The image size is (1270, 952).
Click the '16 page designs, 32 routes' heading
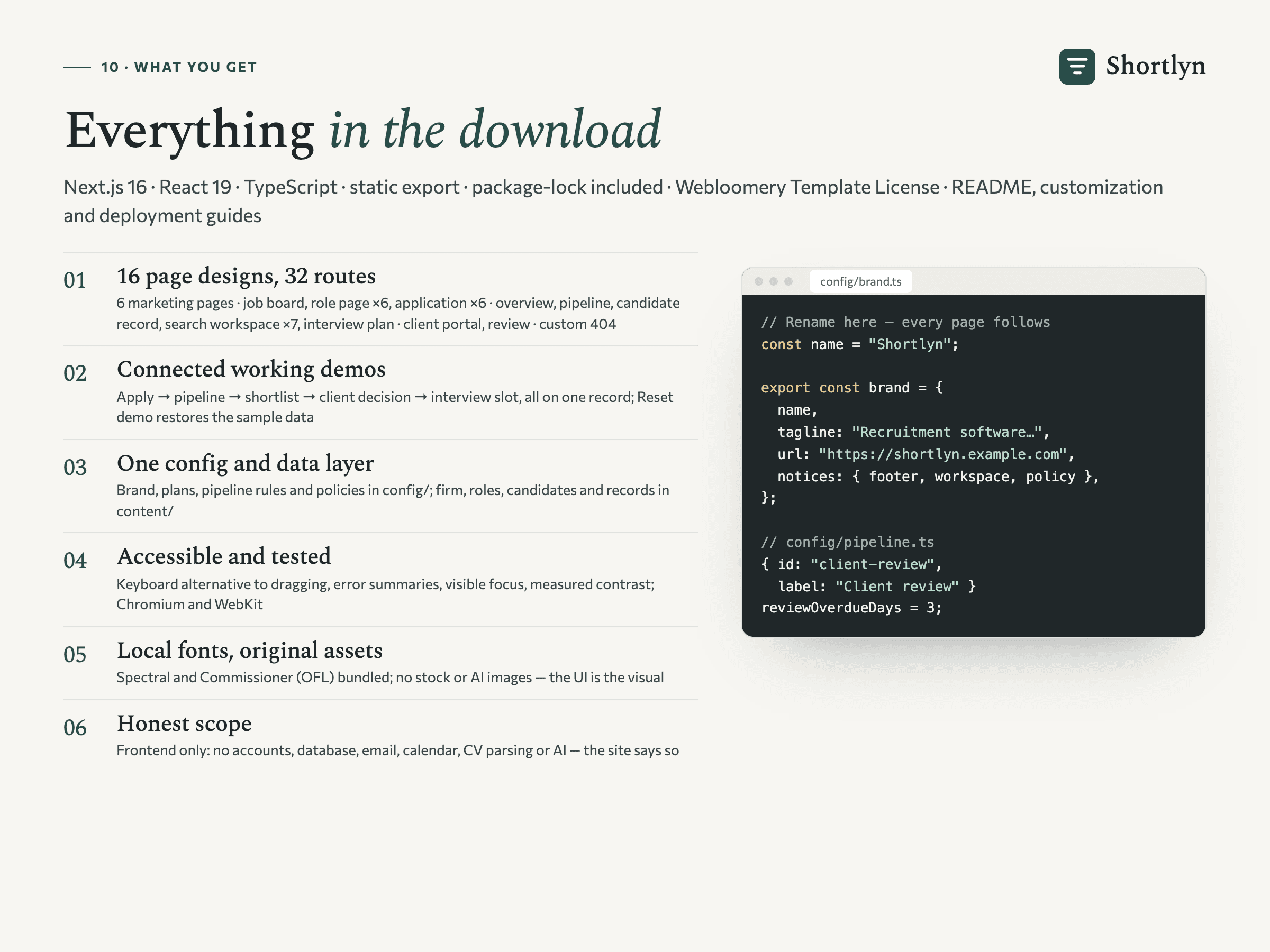[246, 276]
